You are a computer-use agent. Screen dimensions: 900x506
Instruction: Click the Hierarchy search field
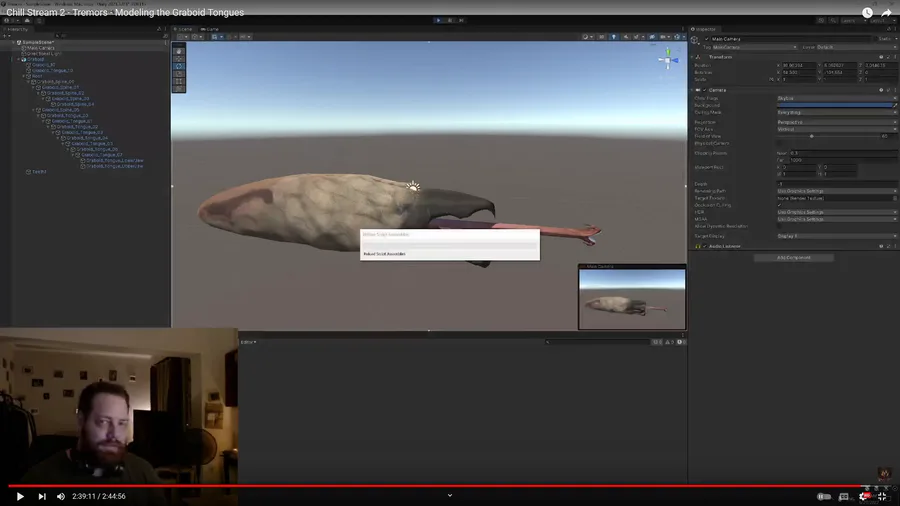[x=109, y=36]
